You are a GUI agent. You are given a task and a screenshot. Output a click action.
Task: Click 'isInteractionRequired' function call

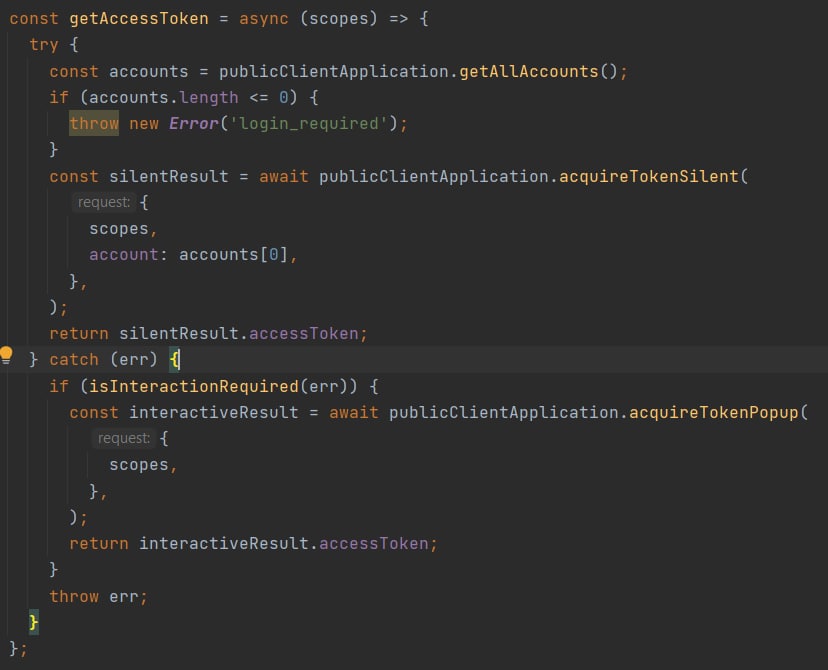[x=194, y=386]
